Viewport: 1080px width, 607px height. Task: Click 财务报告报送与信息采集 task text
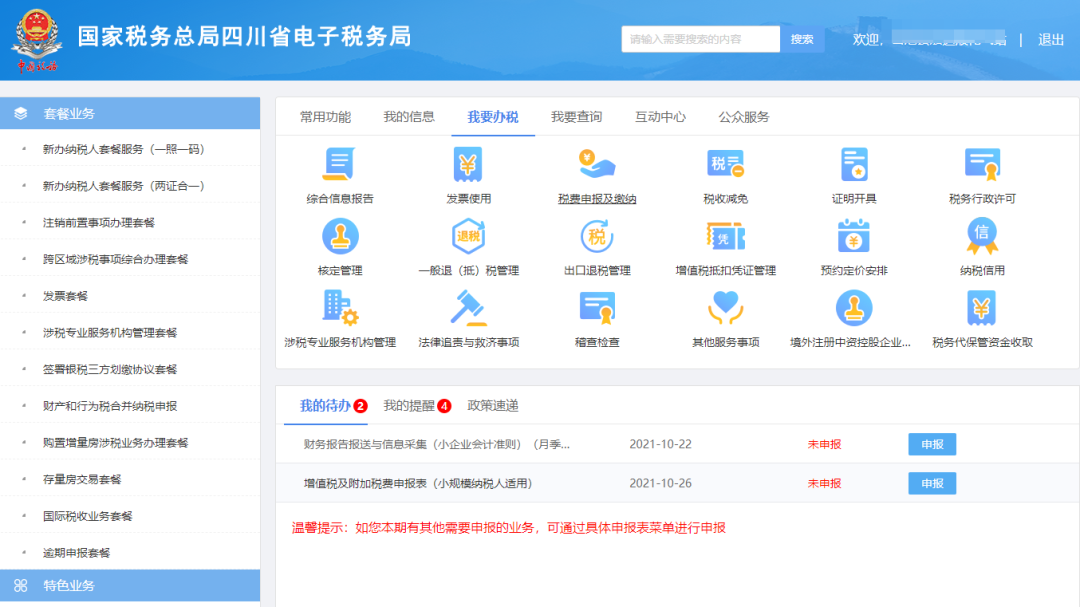point(437,444)
